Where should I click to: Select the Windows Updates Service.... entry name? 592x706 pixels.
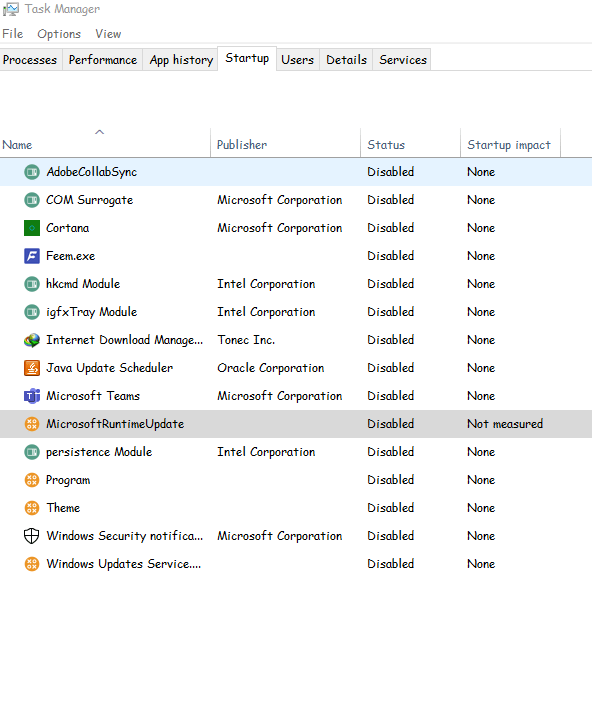click(124, 564)
